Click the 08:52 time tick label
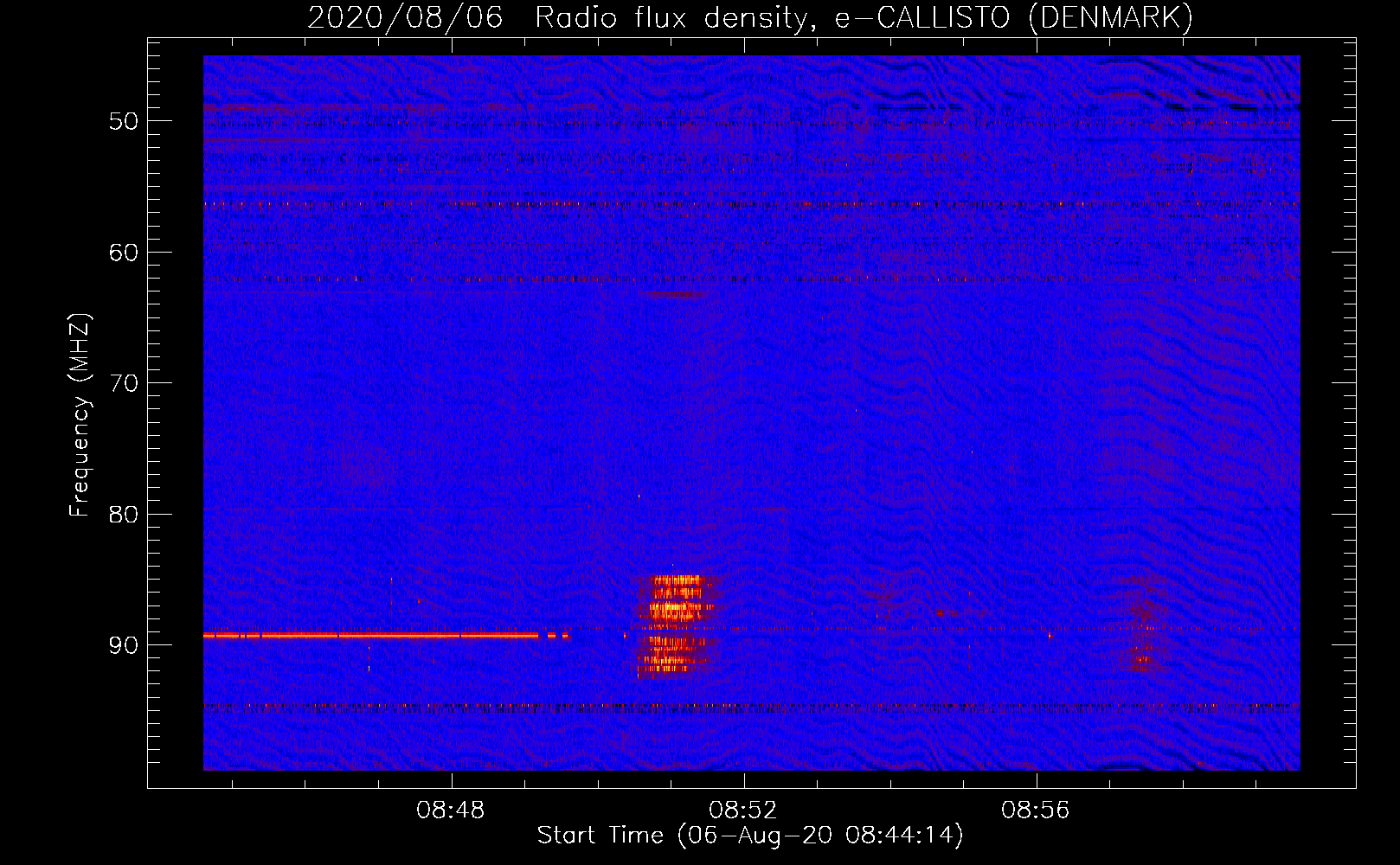1400x865 pixels. pyautogui.click(x=743, y=811)
